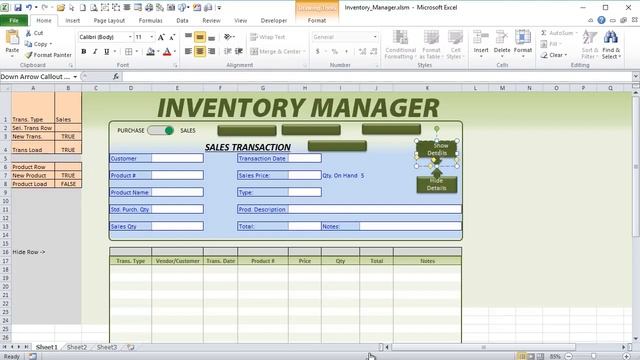Toggle Bold formatting
Viewport: 640px width, 360px height.
click(x=84, y=51)
